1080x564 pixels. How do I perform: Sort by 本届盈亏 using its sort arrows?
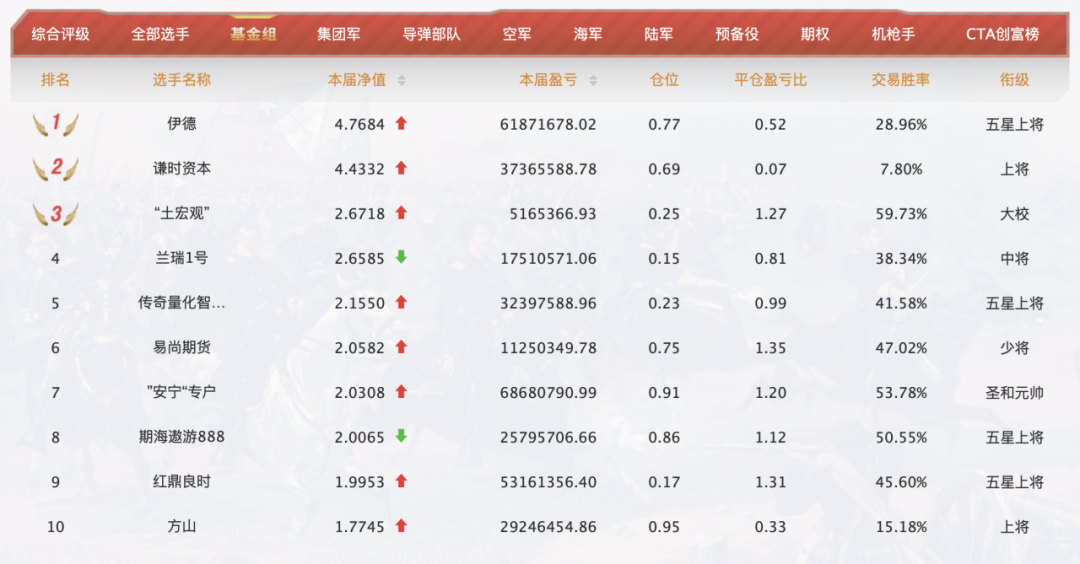(593, 81)
